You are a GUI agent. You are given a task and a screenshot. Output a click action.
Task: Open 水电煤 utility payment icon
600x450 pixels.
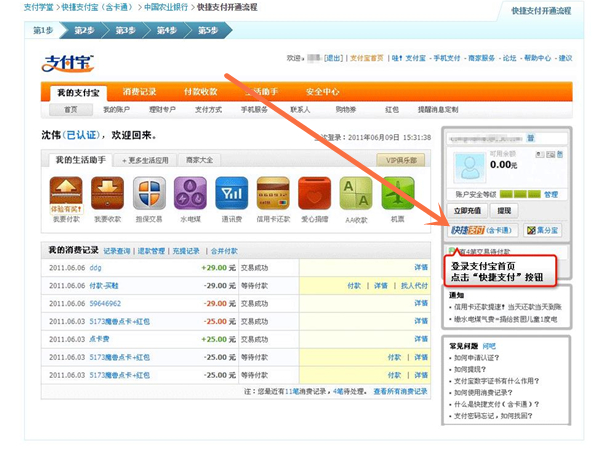[190, 193]
